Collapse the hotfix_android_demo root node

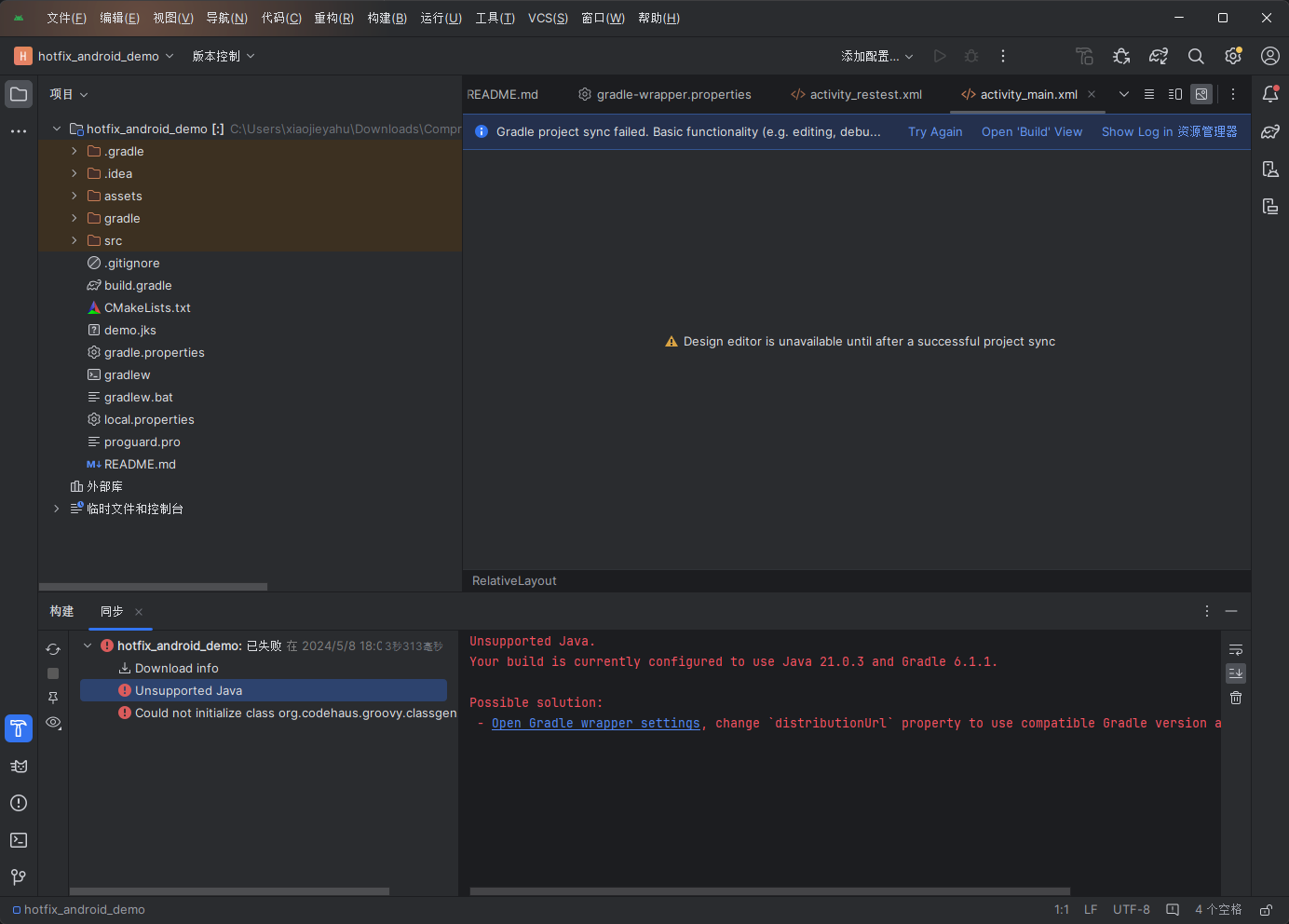(57, 129)
